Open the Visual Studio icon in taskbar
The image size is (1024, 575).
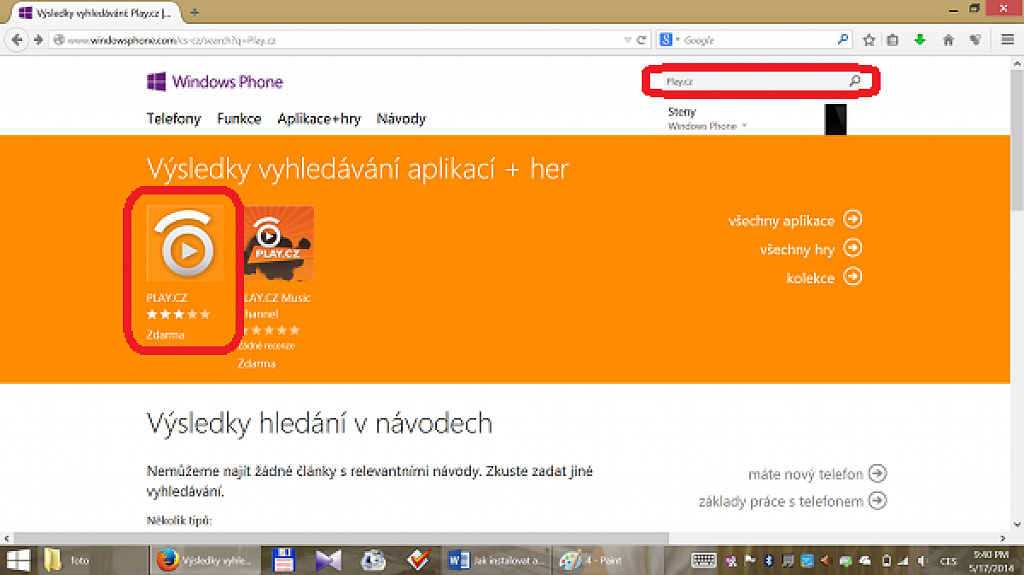point(328,560)
